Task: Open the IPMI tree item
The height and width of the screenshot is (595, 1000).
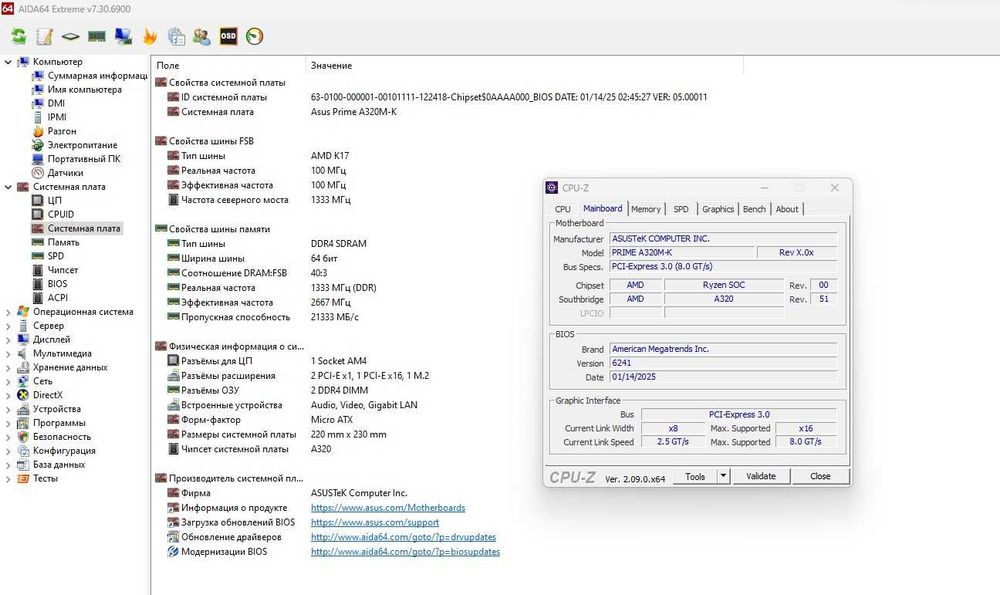Action: pyautogui.click(x=57, y=117)
